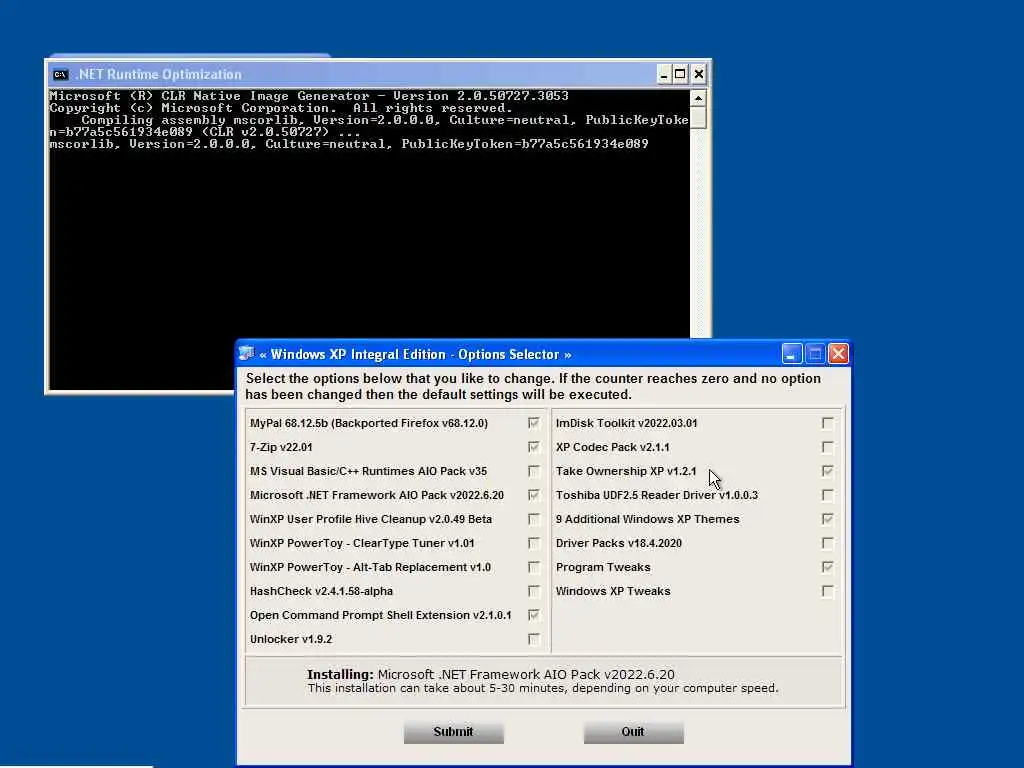Click the Submit button
The height and width of the screenshot is (768, 1024).
tap(453, 732)
